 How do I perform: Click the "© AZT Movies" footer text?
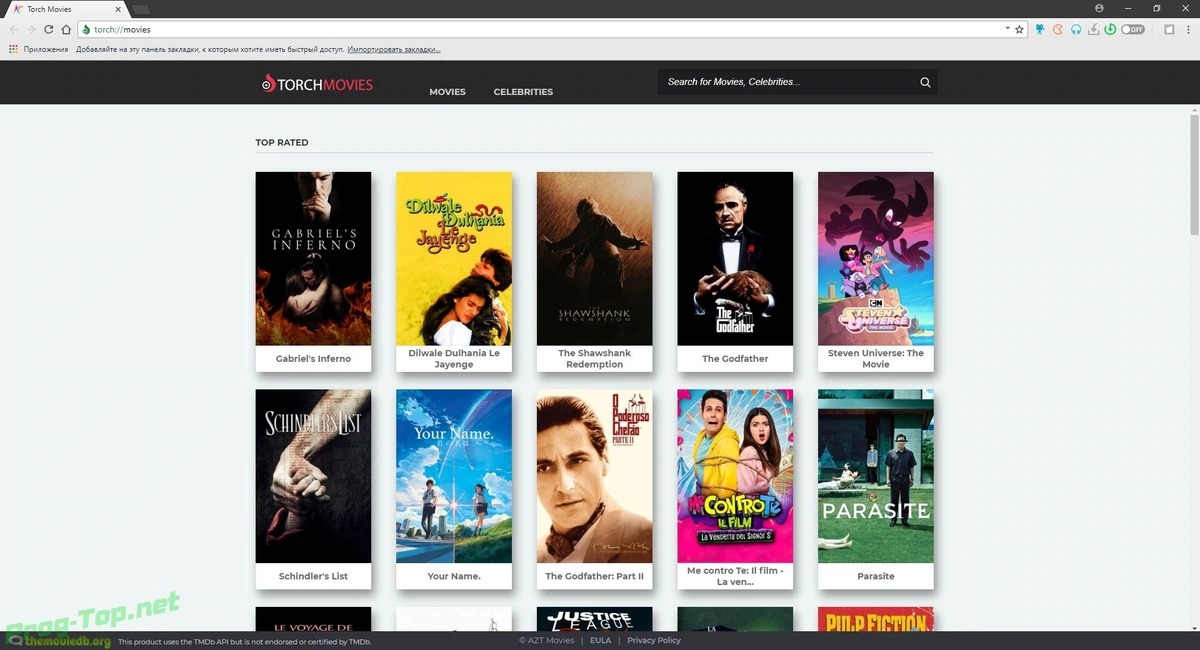pyautogui.click(x=546, y=640)
